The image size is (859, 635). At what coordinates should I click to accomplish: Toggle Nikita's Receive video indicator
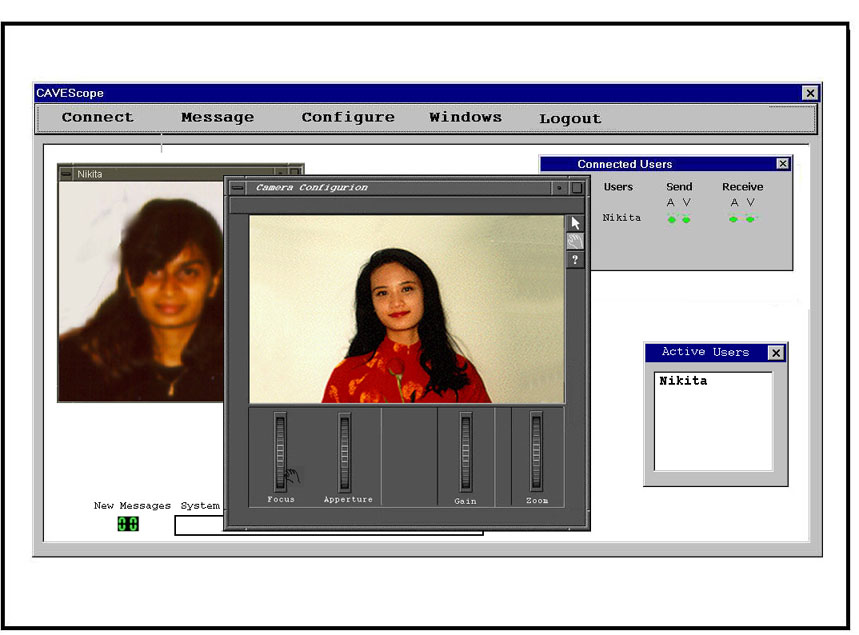pos(750,219)
